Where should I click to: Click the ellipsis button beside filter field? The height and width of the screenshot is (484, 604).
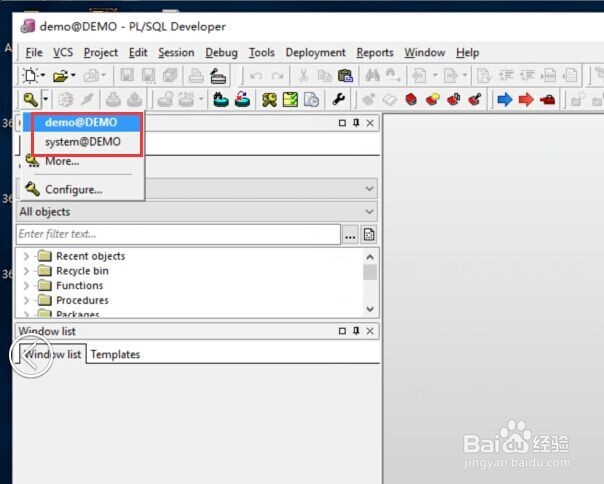coord(350,235)
